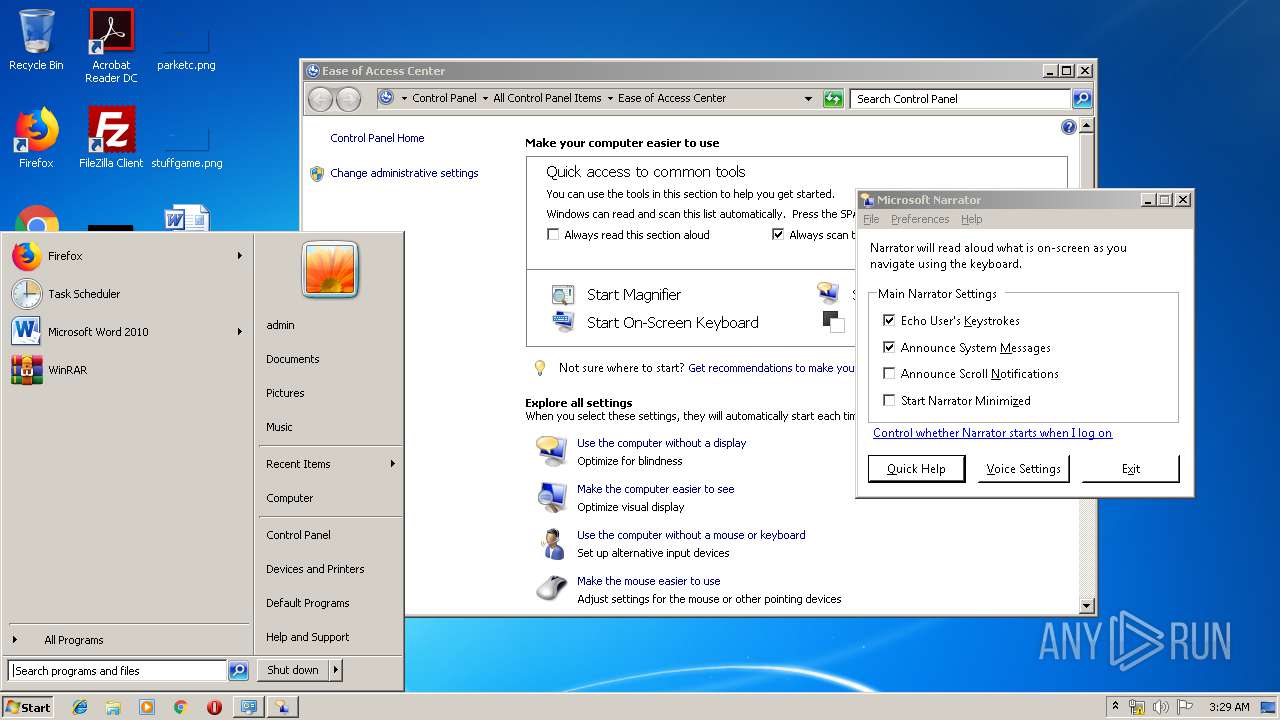
Task: Open Voice Settings in Narrator
Action: point(1023,469)
